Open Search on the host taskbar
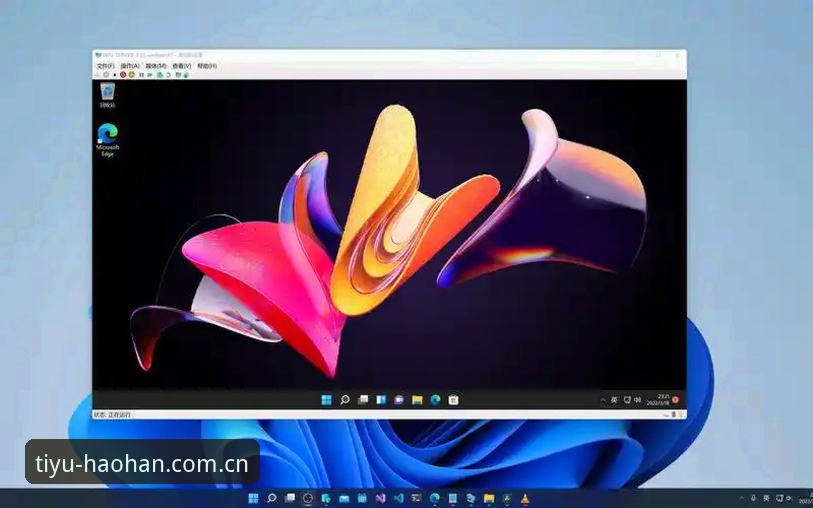This screenshot has width=813, height=508. pos(272,498)
